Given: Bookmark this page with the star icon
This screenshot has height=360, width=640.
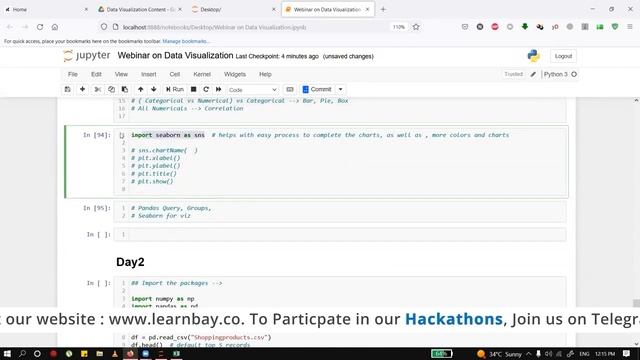Looking at the screenshot, I should (416, 27).
